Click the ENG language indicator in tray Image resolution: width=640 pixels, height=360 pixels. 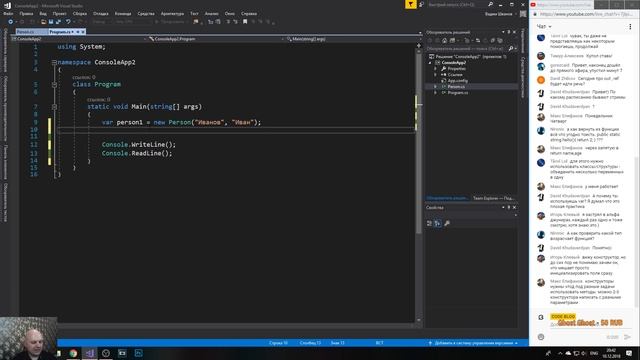pos(594,353)
